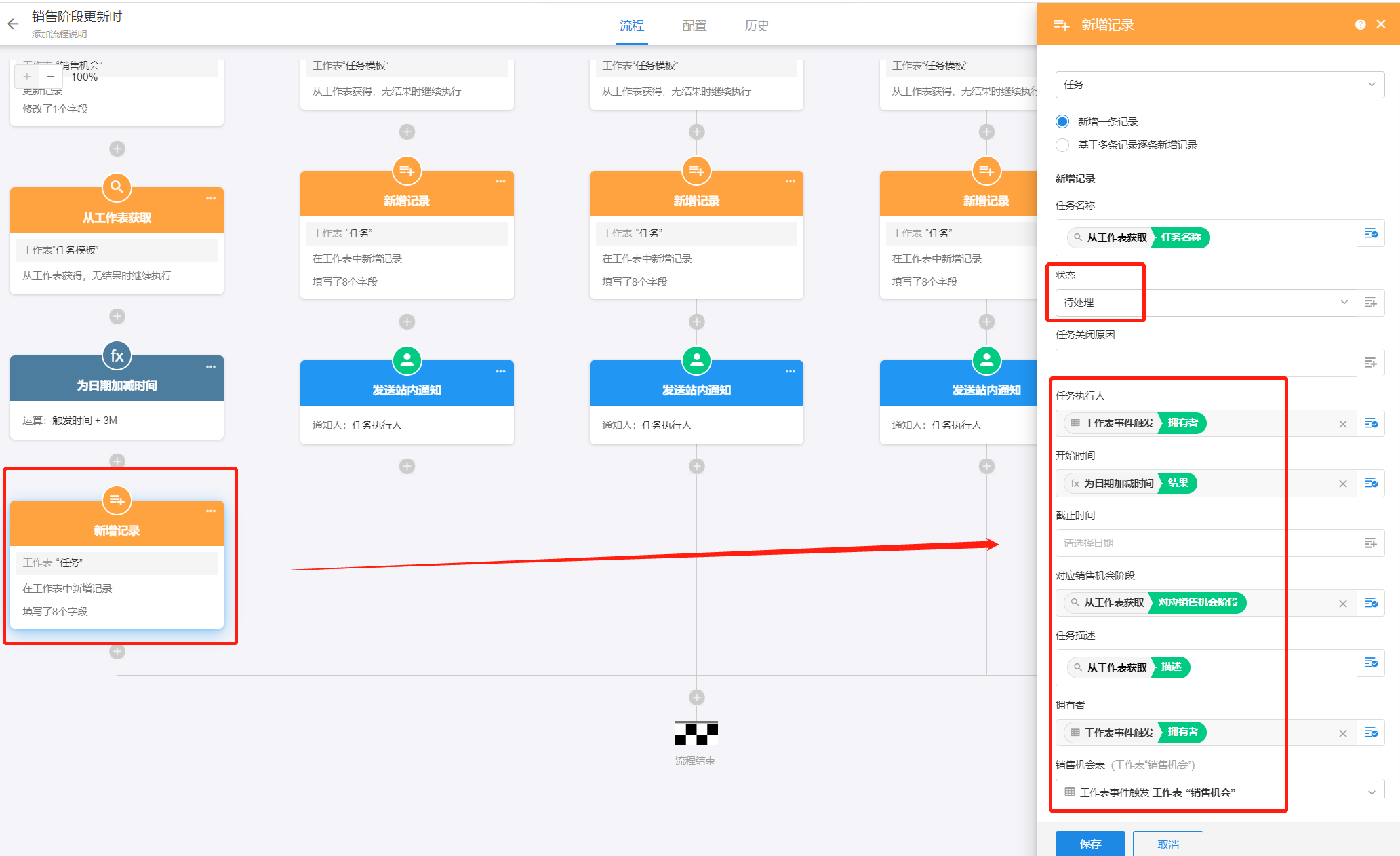Viewport: 1400px width, 856px height.
Task: Click the zoom-out minus button beside 100%
Action: pyautogui.click(x=51, y=77)
